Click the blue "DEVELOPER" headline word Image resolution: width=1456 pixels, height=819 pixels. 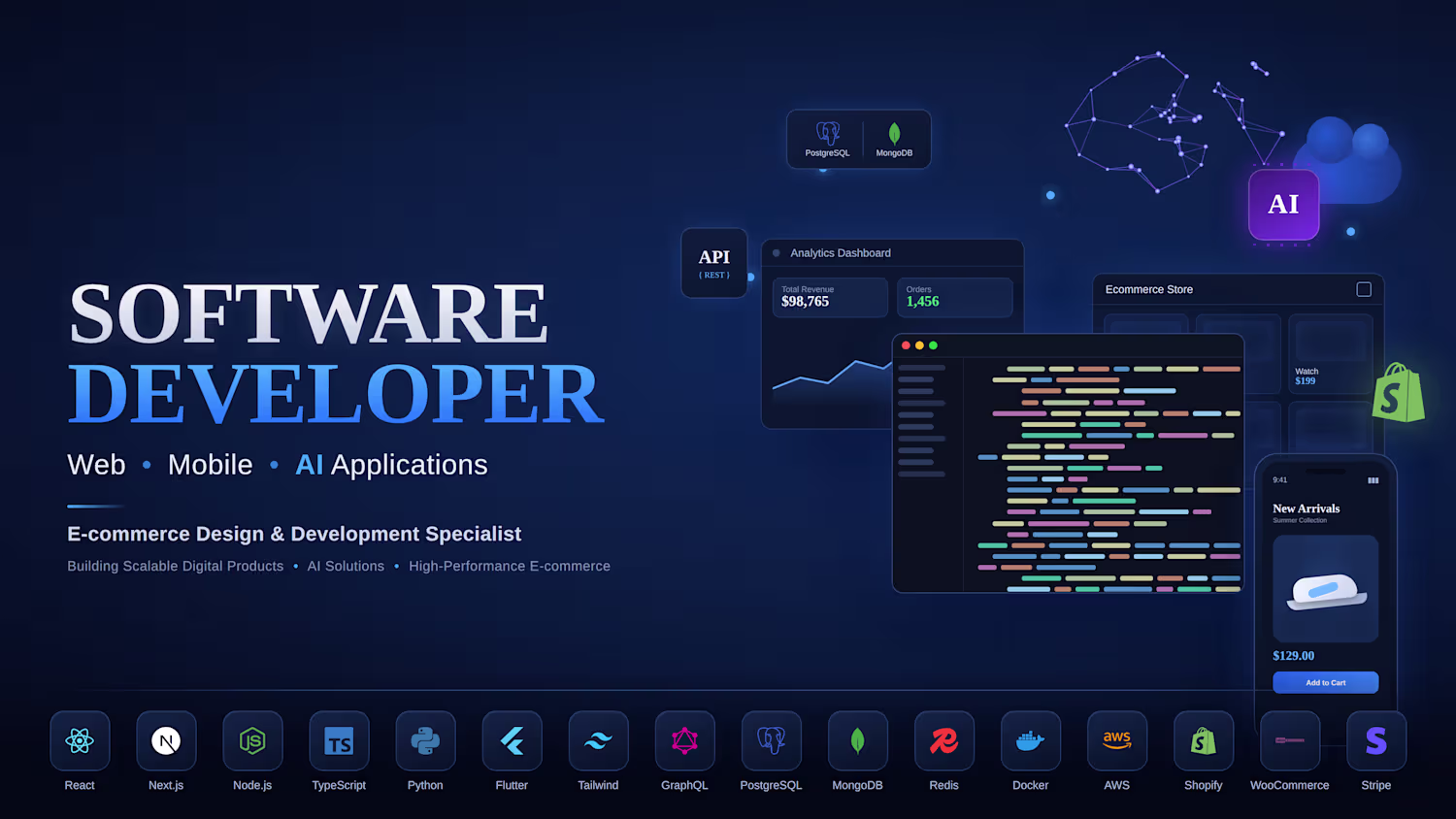[337, 394]
